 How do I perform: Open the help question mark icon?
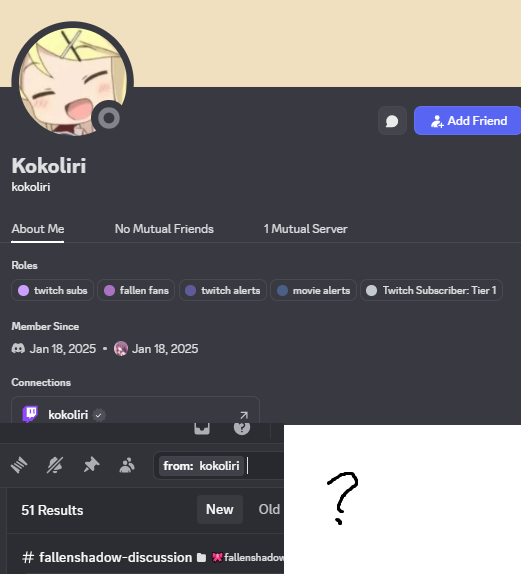(x=242, y=428)
